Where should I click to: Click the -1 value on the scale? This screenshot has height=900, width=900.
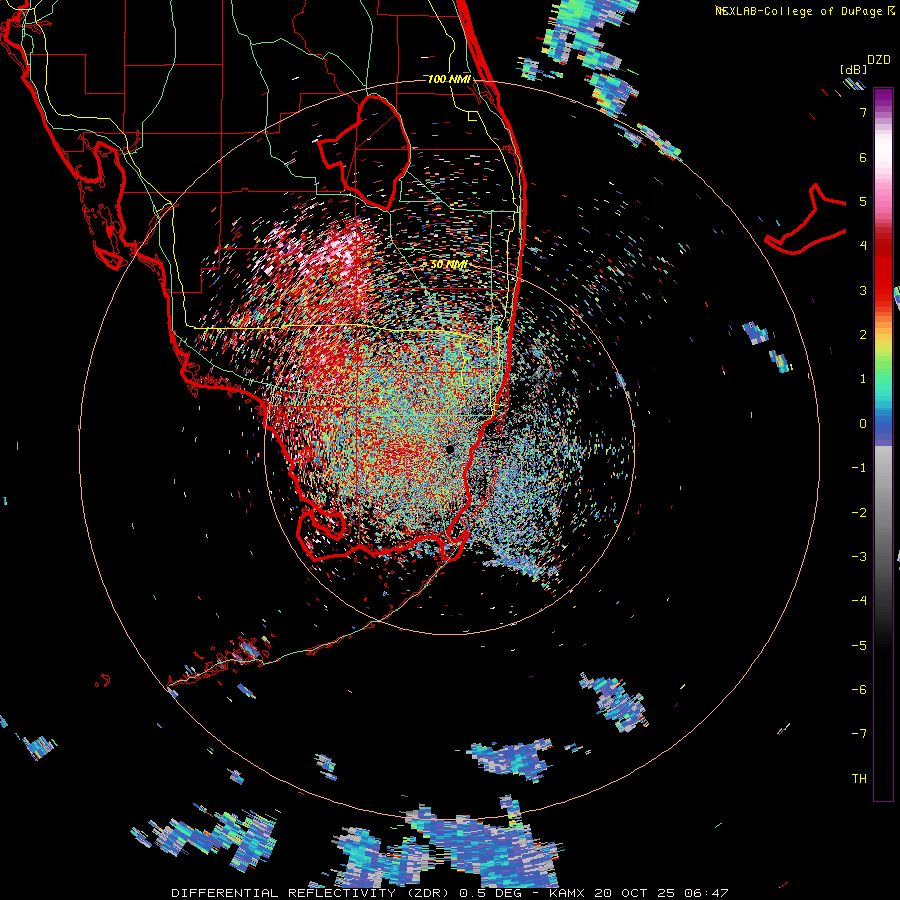pos(859,468)
